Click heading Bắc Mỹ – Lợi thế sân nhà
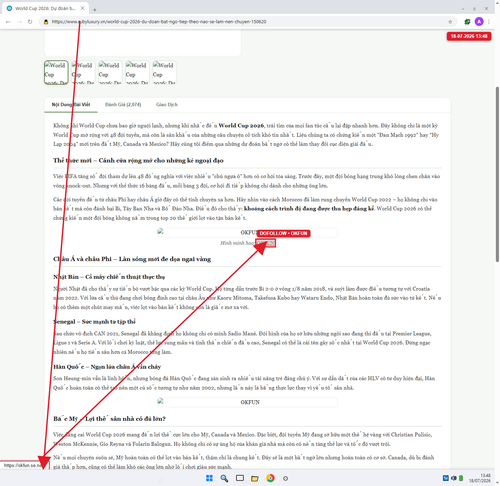The height and width of the screenshot is (486, 500). (x=109, y=419)
